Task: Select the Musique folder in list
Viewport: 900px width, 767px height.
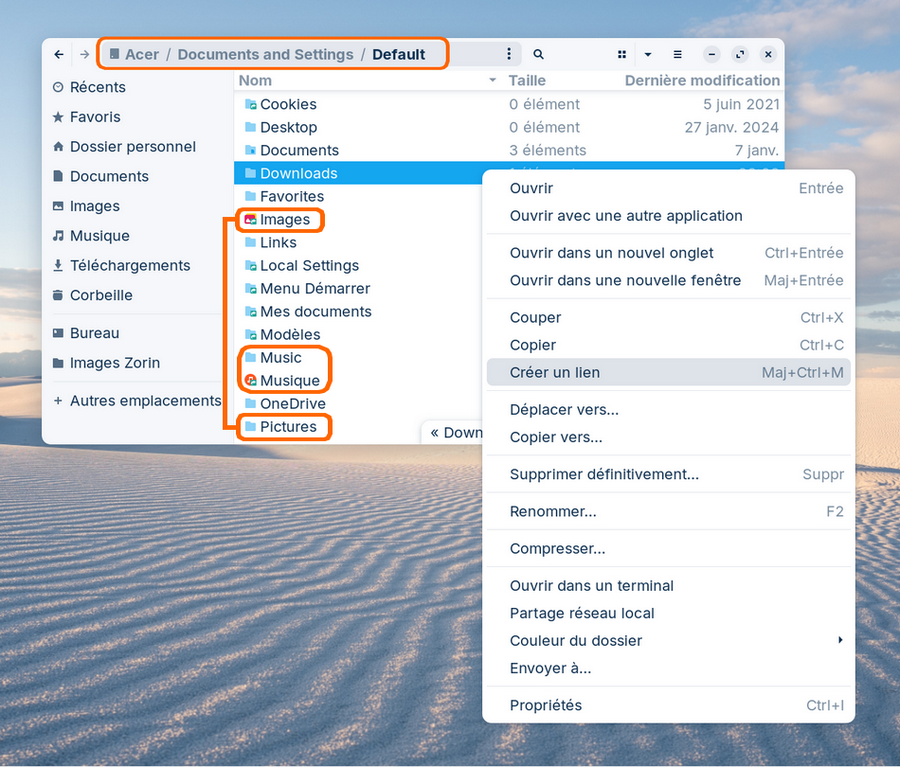Action: pos(289,380)
